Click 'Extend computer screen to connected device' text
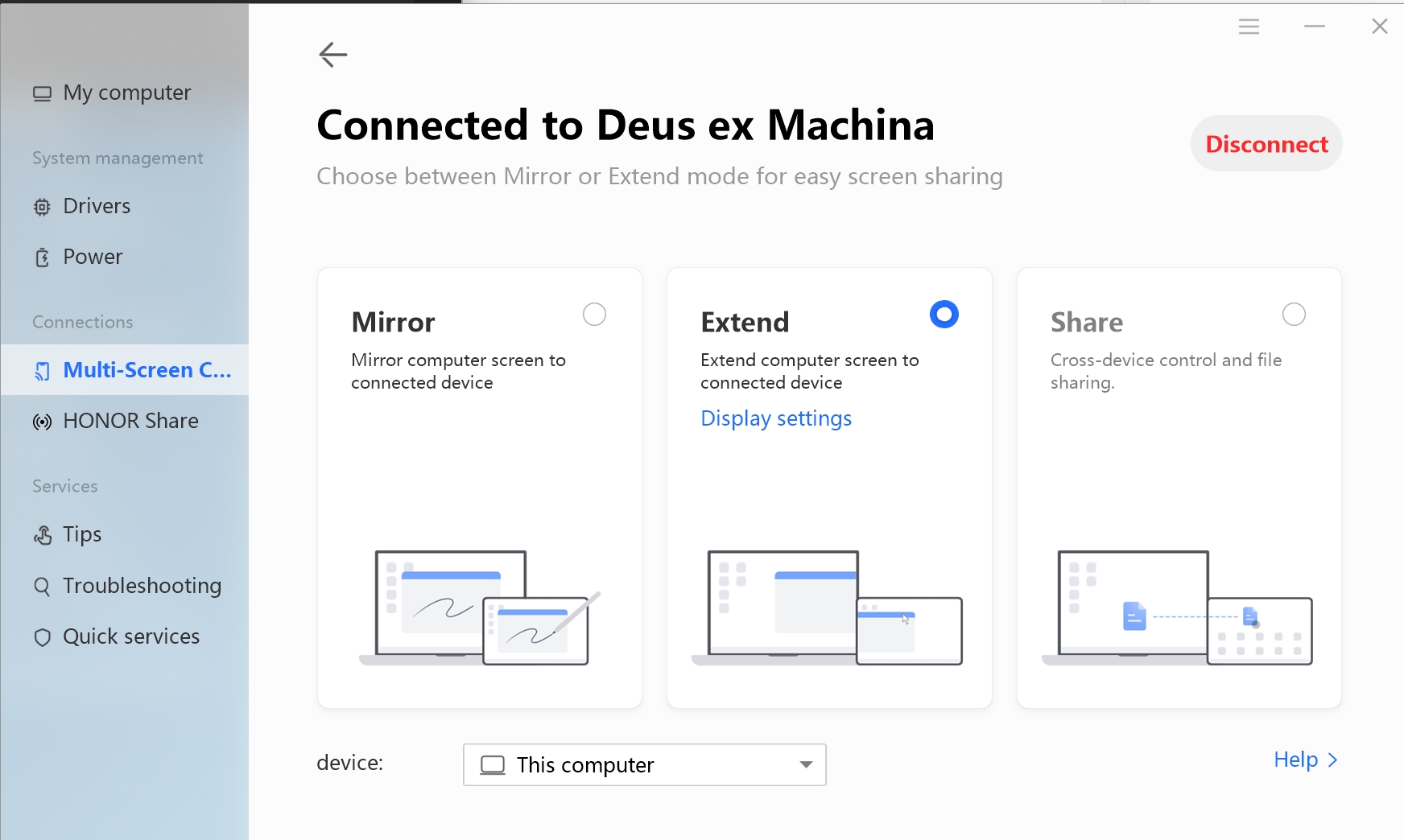This screenshot has height=840, width=1404. click(810, 372)
